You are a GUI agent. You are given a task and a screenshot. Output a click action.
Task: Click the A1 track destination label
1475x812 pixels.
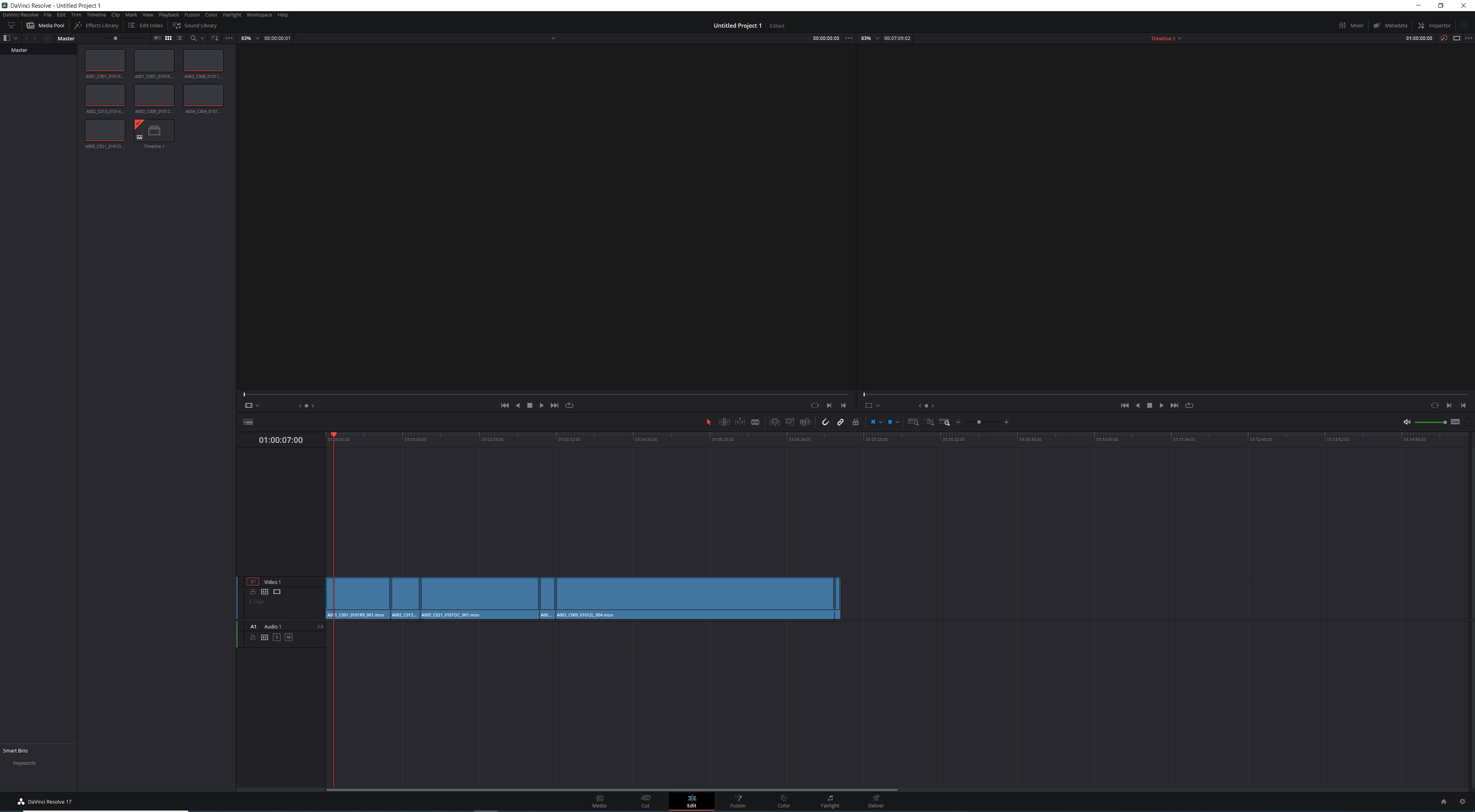click(253, 626)
